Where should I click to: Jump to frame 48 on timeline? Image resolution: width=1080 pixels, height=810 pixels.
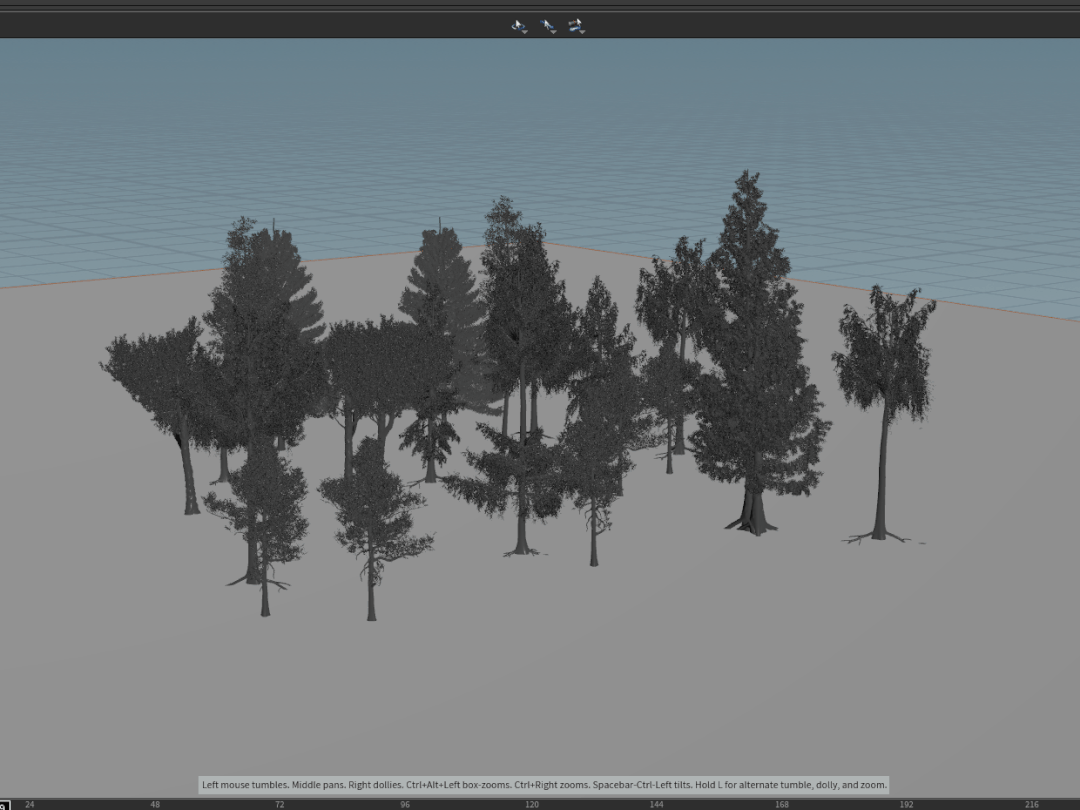pyautogui.click(x=155, y=804)
